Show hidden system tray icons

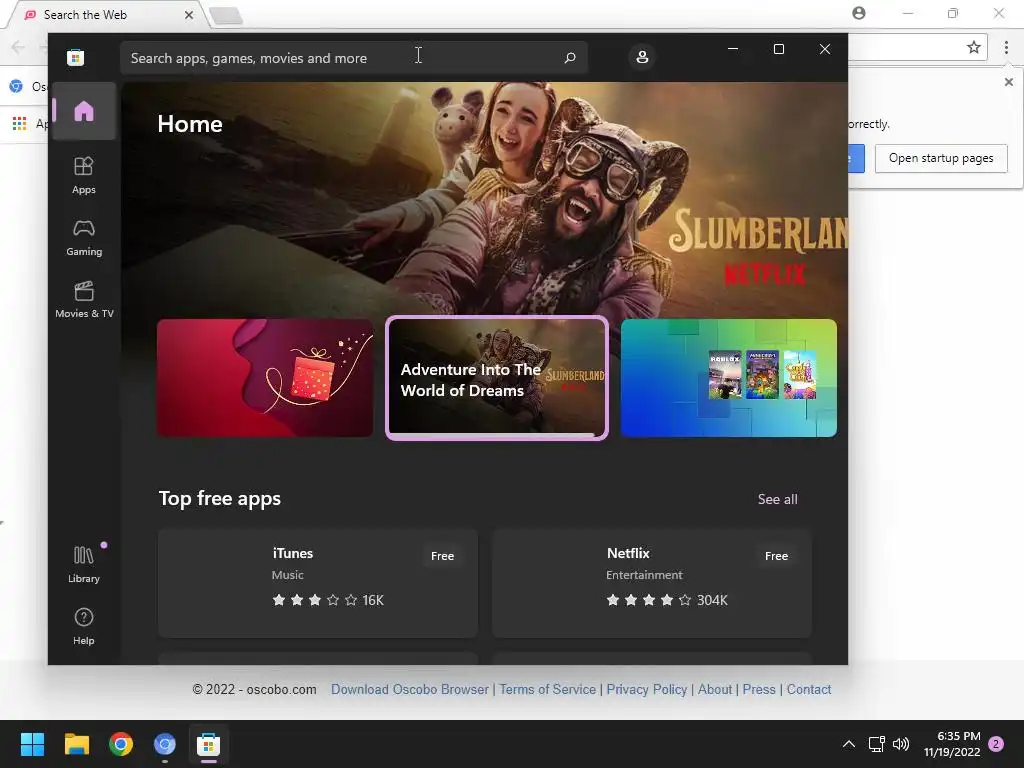pyautogui.click(x=848, y=744)
